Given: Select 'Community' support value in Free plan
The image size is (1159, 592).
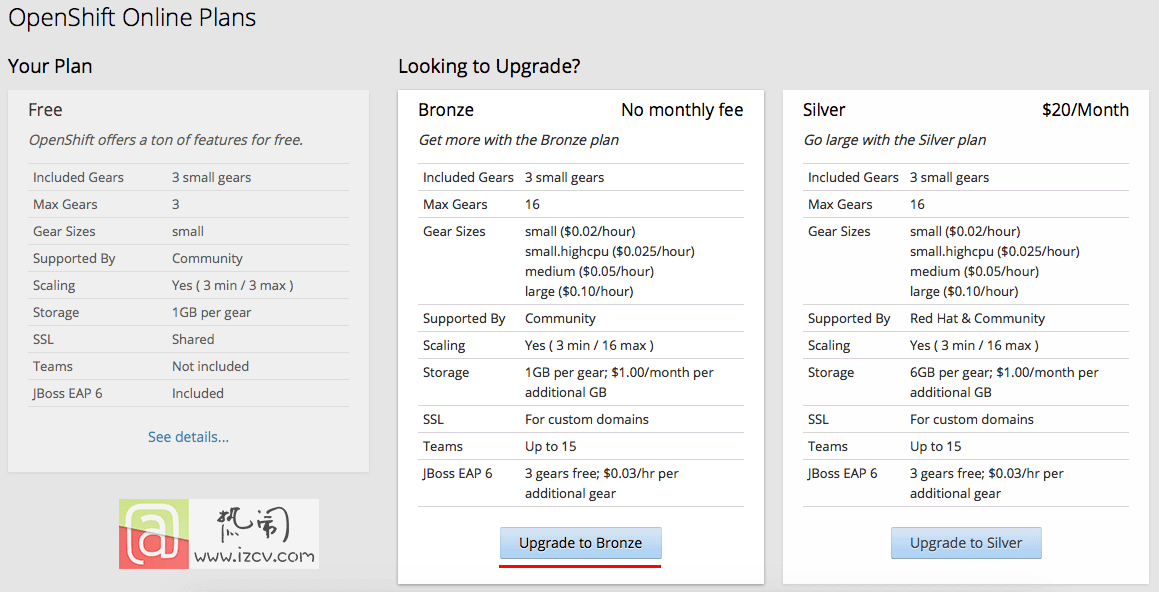Looking at the screenshot, I should (207, 259).
